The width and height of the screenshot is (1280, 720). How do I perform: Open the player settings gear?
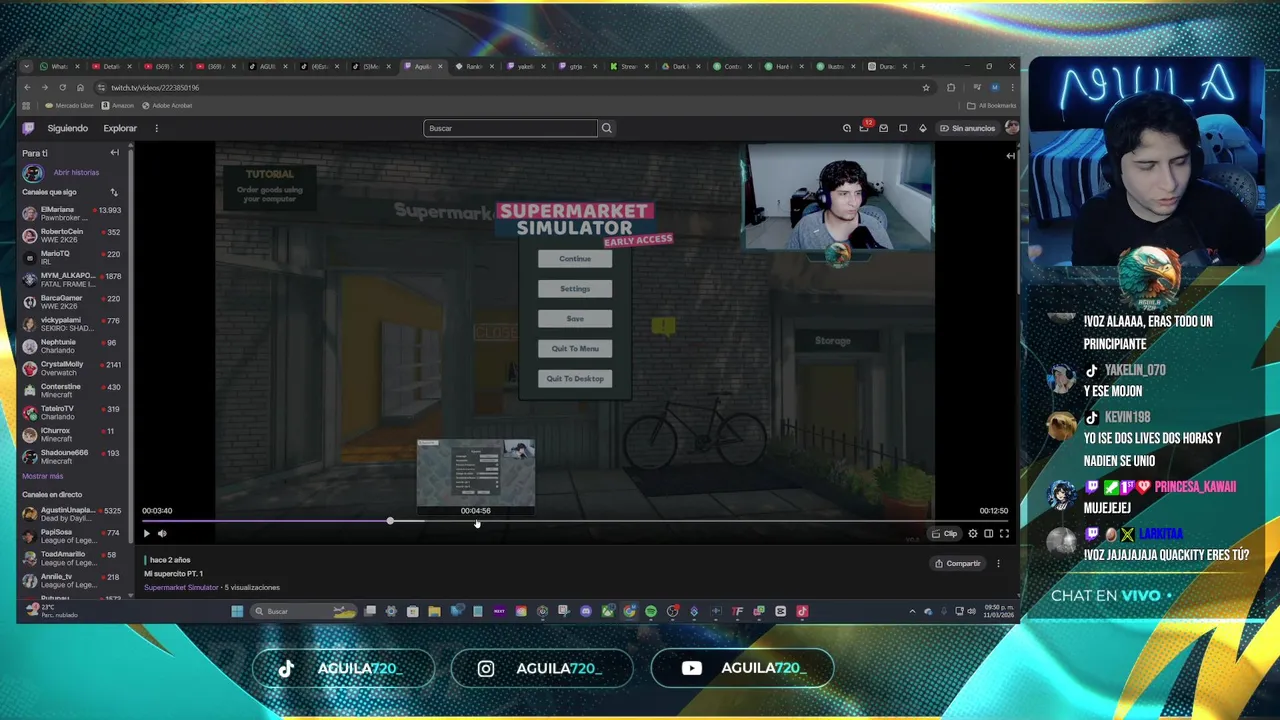972,534
